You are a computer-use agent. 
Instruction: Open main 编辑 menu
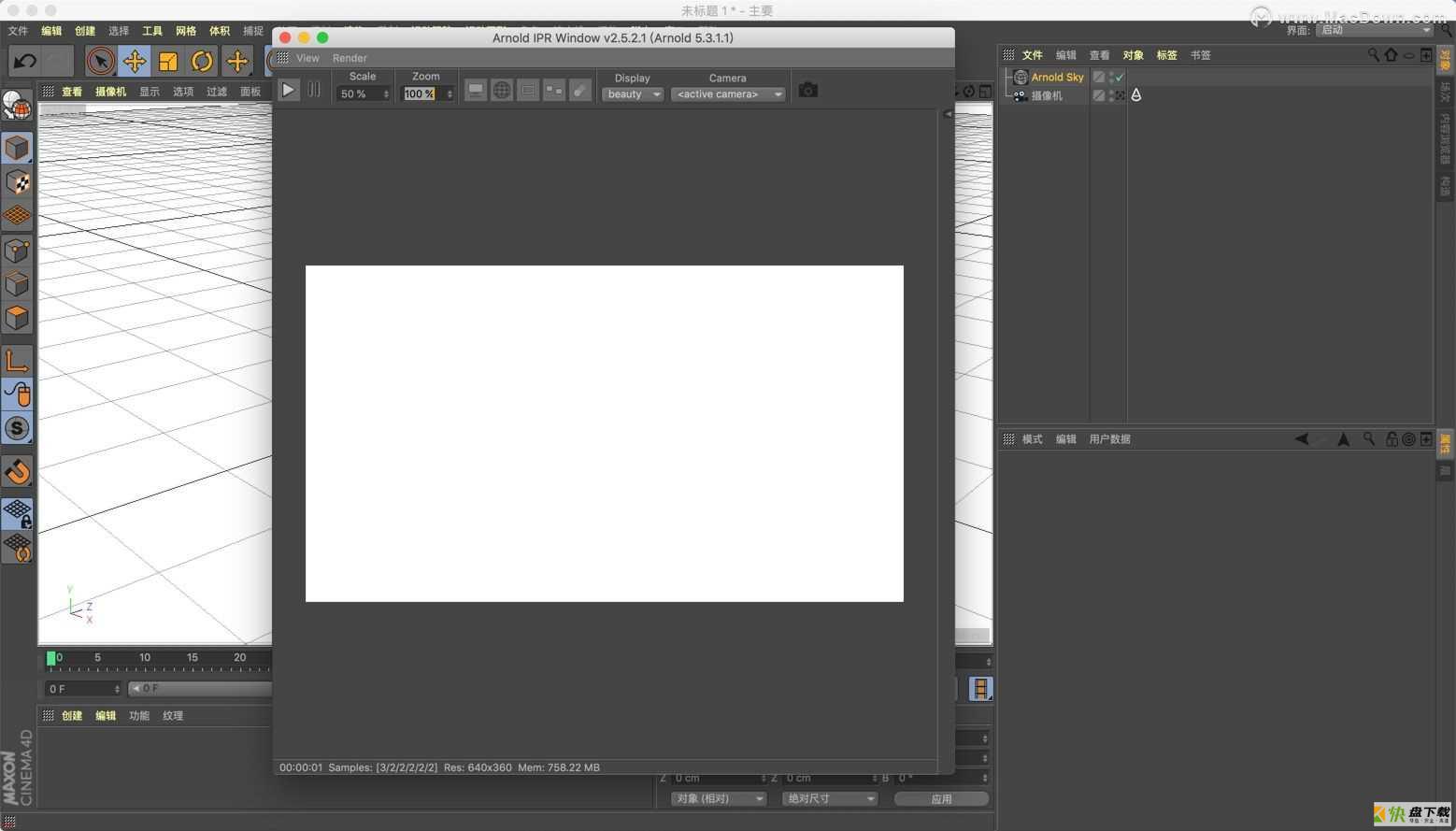tap(51, 31)
